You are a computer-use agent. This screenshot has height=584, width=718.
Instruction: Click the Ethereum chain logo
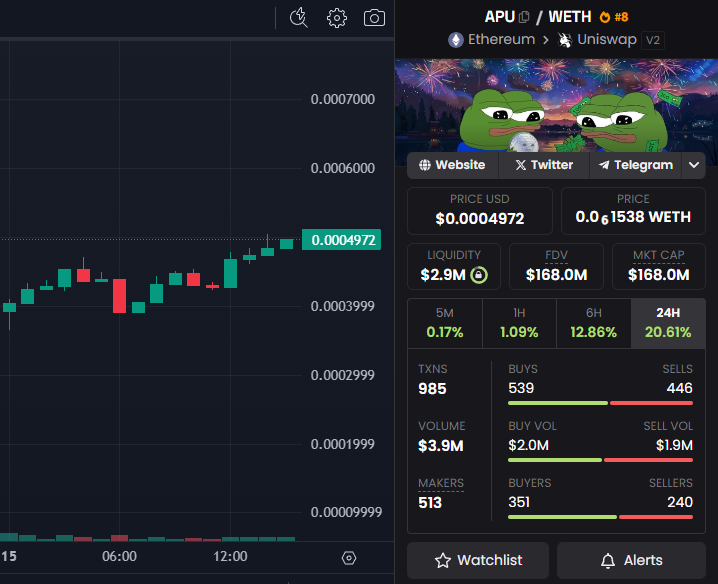click(456, 40)
